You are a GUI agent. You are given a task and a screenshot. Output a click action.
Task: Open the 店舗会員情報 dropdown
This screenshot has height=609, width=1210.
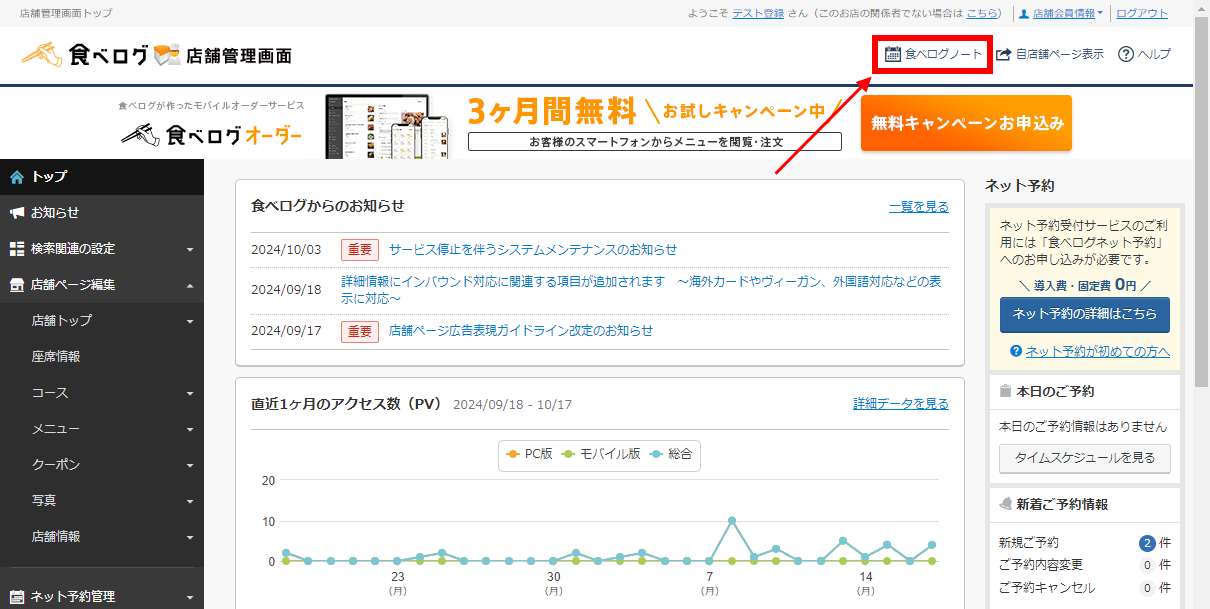[x=1067, y=14]
